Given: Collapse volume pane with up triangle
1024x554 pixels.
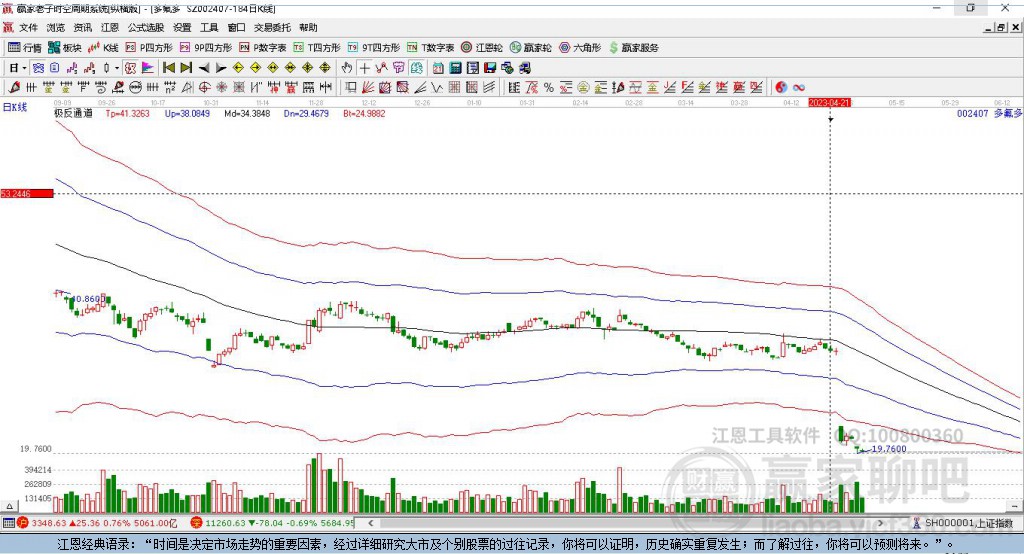Looking at the screenshot, I should click(9, 506).
